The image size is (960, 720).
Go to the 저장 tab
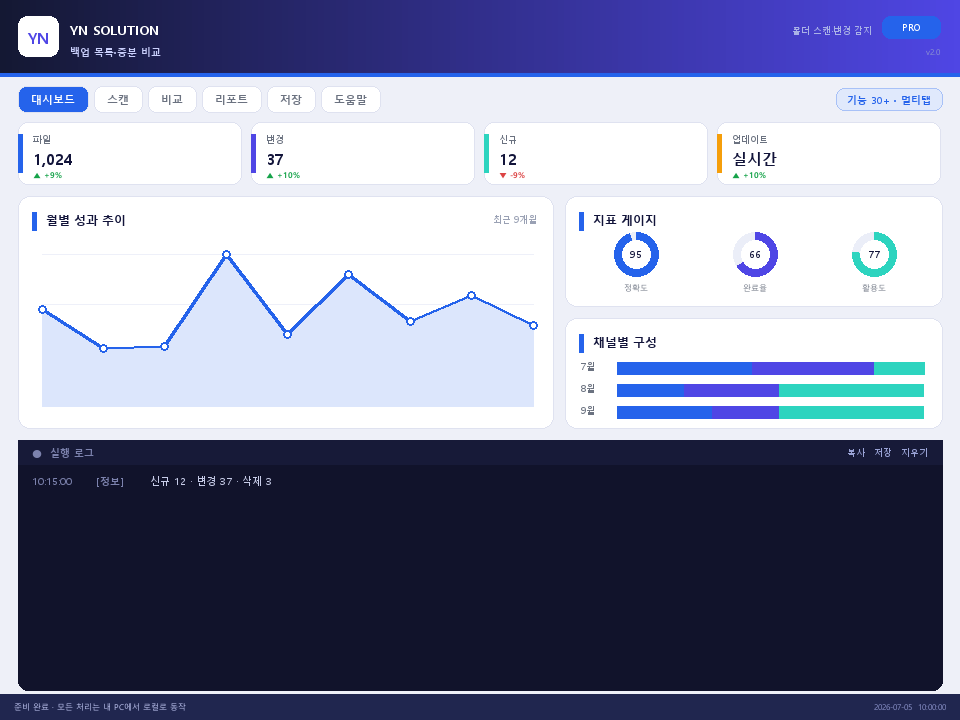click(x=291, y=100)
